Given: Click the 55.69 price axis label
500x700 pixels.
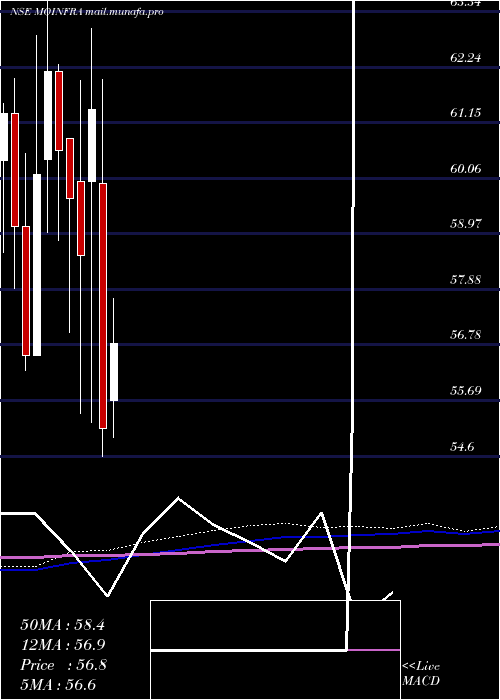Looking at the screenshot, I should pos(466,391).
